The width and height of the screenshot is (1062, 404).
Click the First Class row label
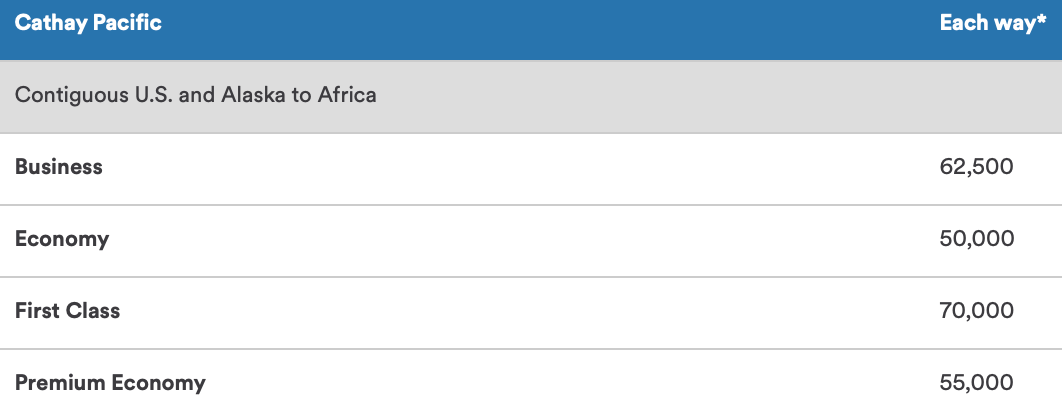point(67,311)
